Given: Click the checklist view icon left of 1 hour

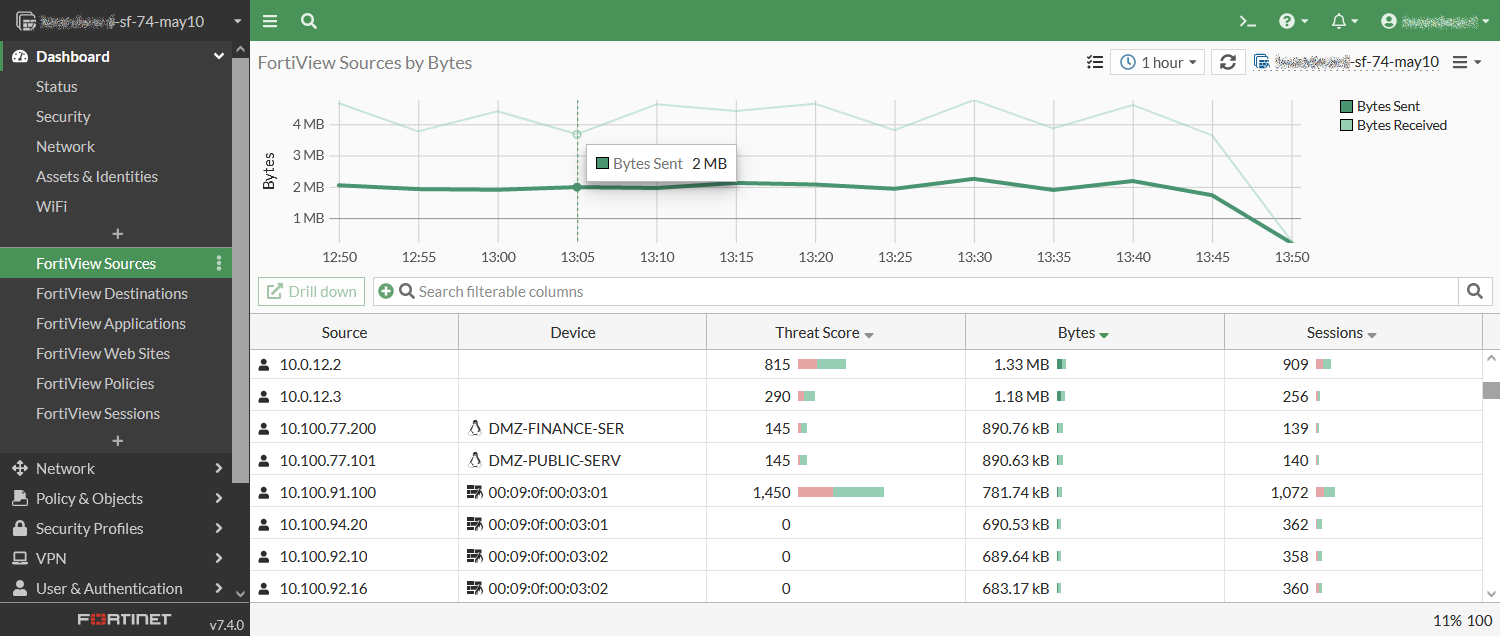Looking at the screenshot, I should pos(1094,62).
